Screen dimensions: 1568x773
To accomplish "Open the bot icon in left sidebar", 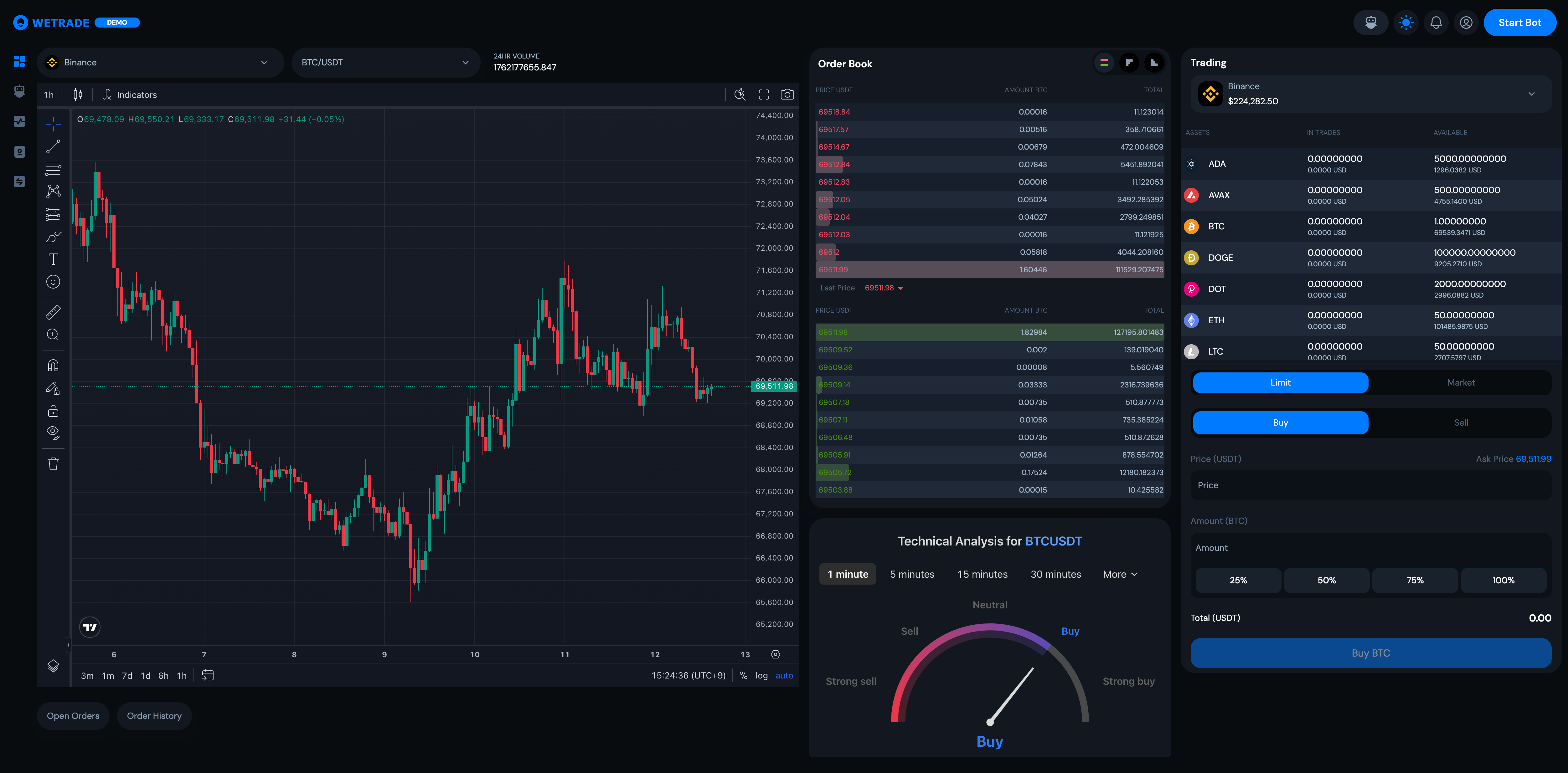I will (19, 91).
